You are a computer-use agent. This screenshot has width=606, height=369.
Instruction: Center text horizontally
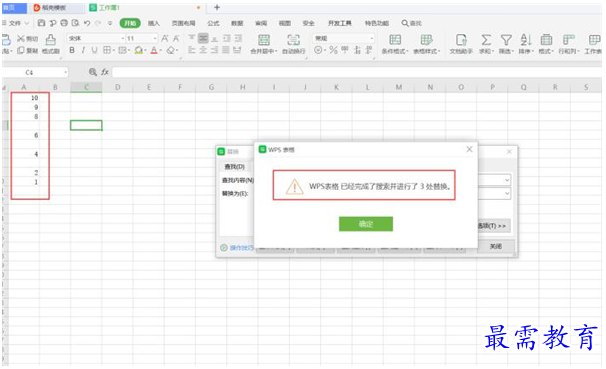pos(203,50)
